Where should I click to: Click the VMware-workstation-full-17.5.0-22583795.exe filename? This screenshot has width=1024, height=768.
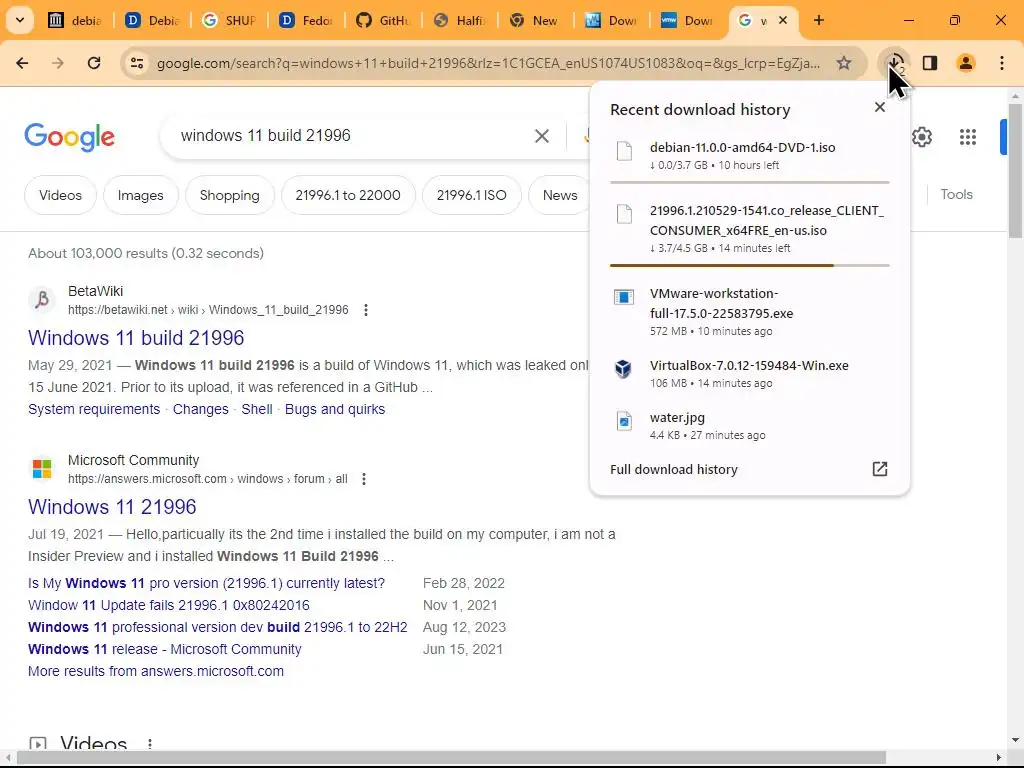click(721, 304)
